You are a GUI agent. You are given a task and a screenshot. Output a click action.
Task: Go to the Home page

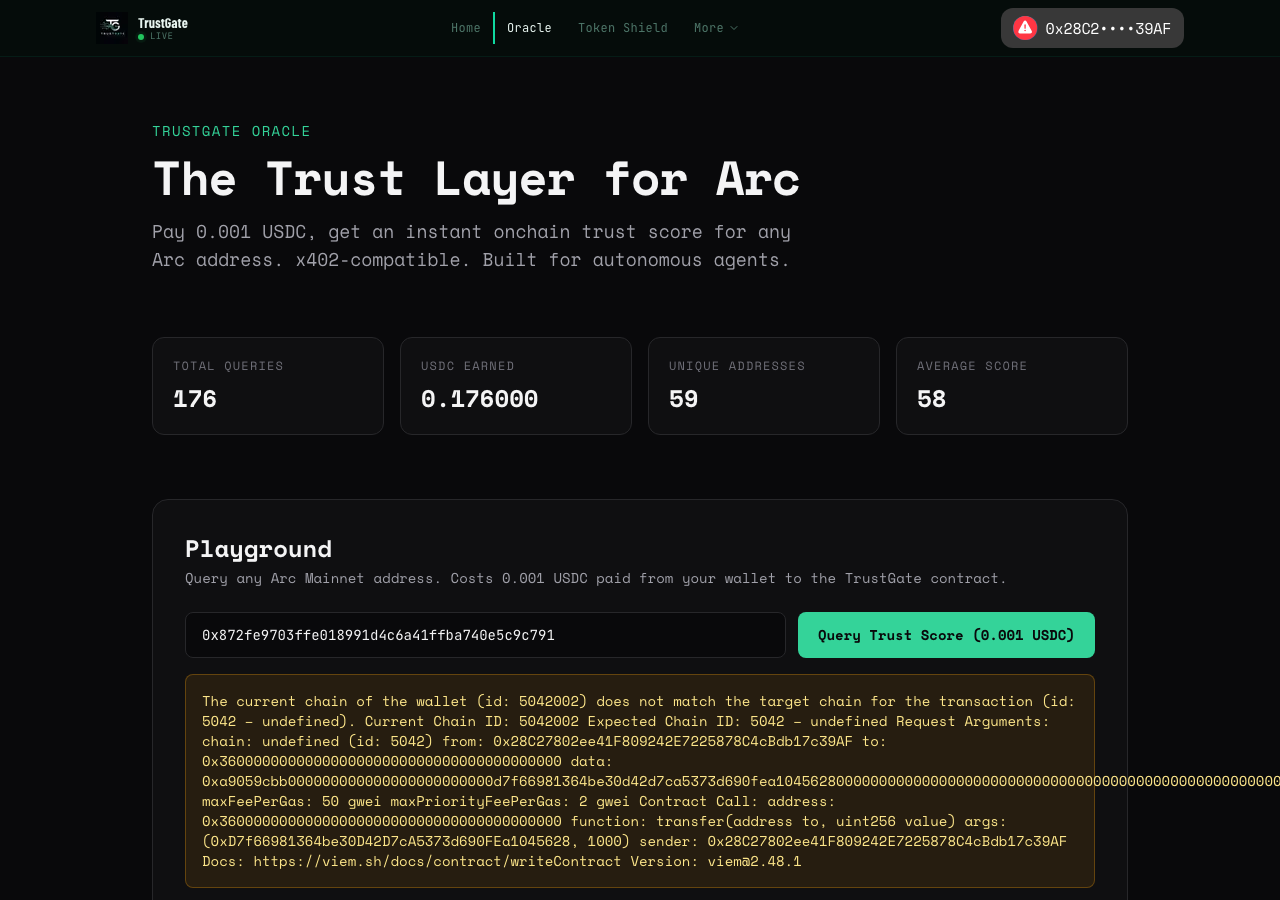466,28
